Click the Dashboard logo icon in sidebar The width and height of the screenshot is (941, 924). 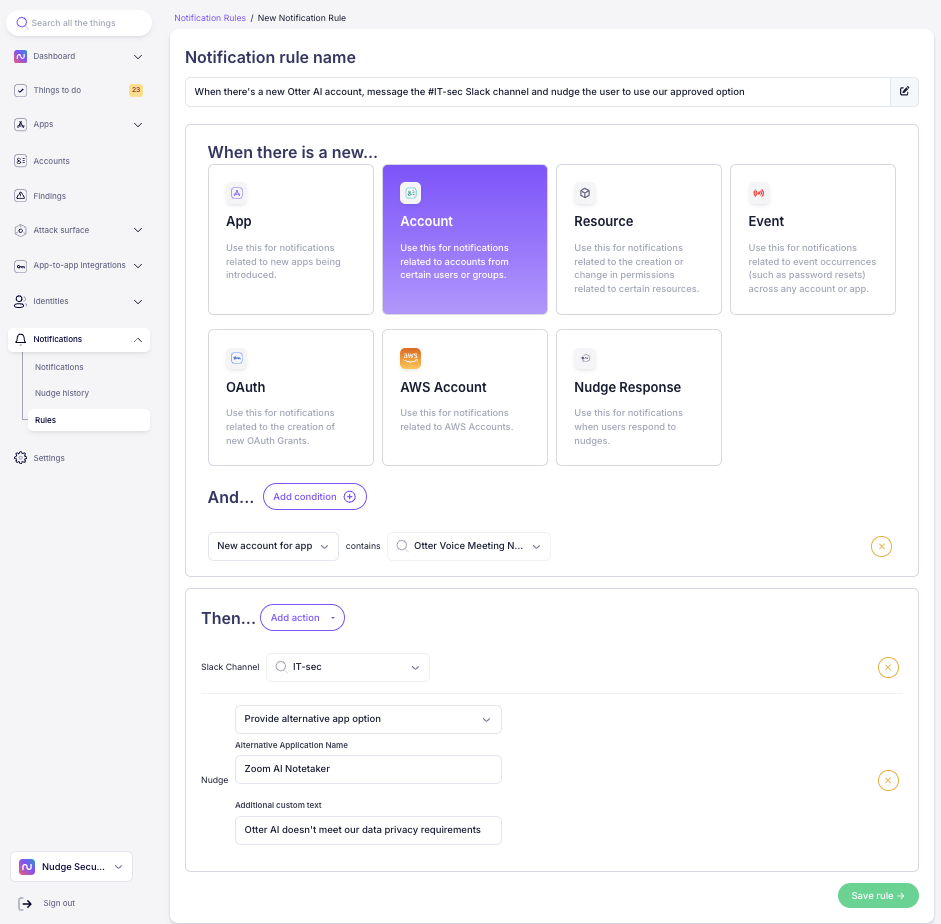20,56
